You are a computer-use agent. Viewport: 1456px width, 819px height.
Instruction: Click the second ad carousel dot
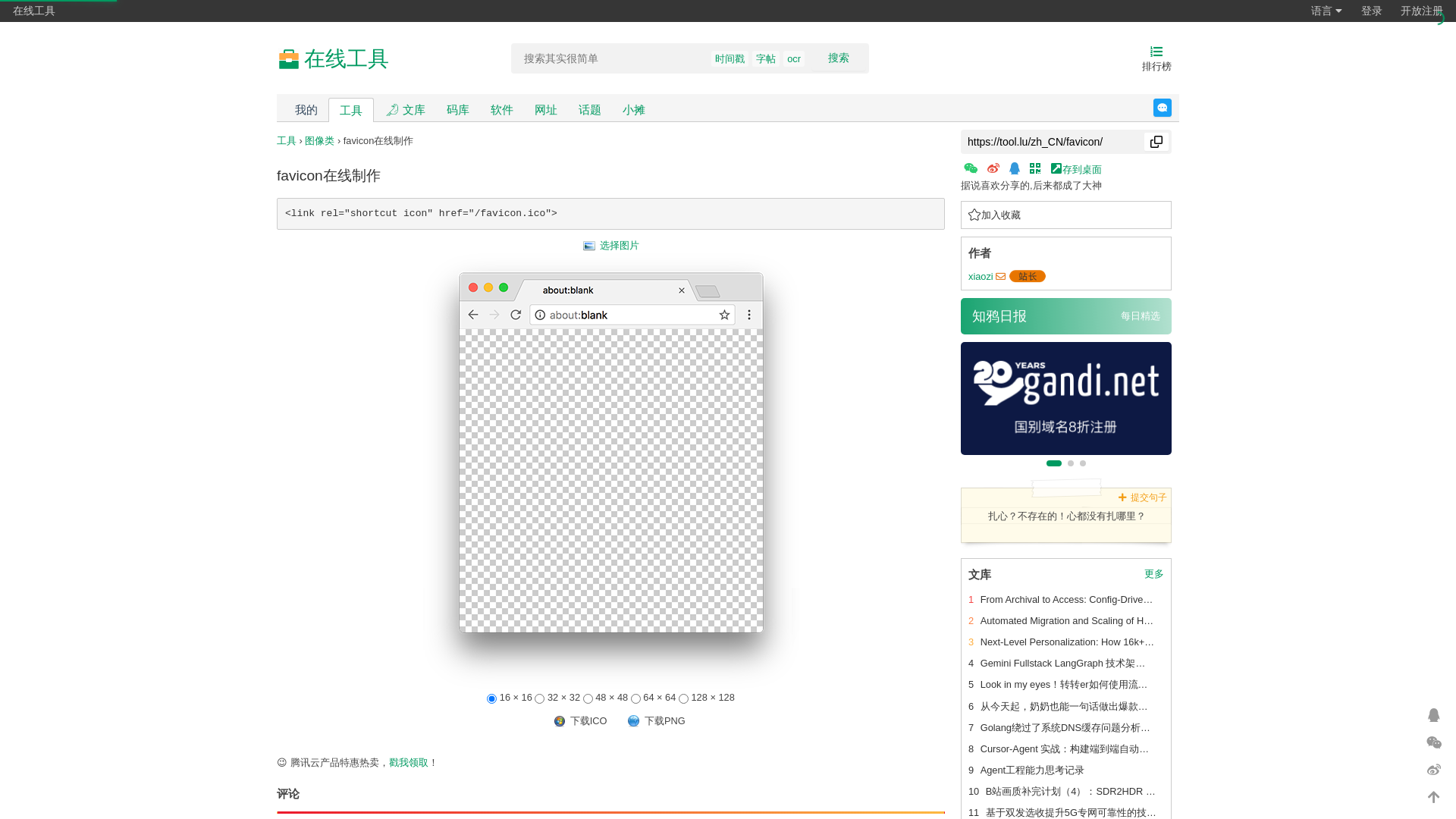[x=1071, y=463]
